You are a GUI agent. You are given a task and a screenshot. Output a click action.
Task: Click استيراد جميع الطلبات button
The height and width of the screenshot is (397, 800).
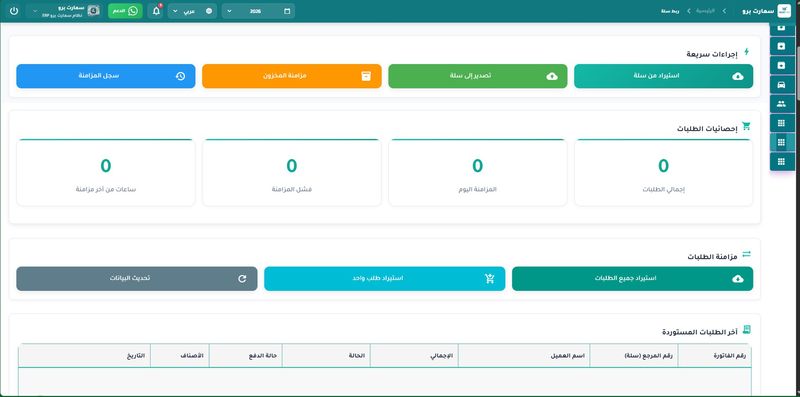[x=632, y=279]
